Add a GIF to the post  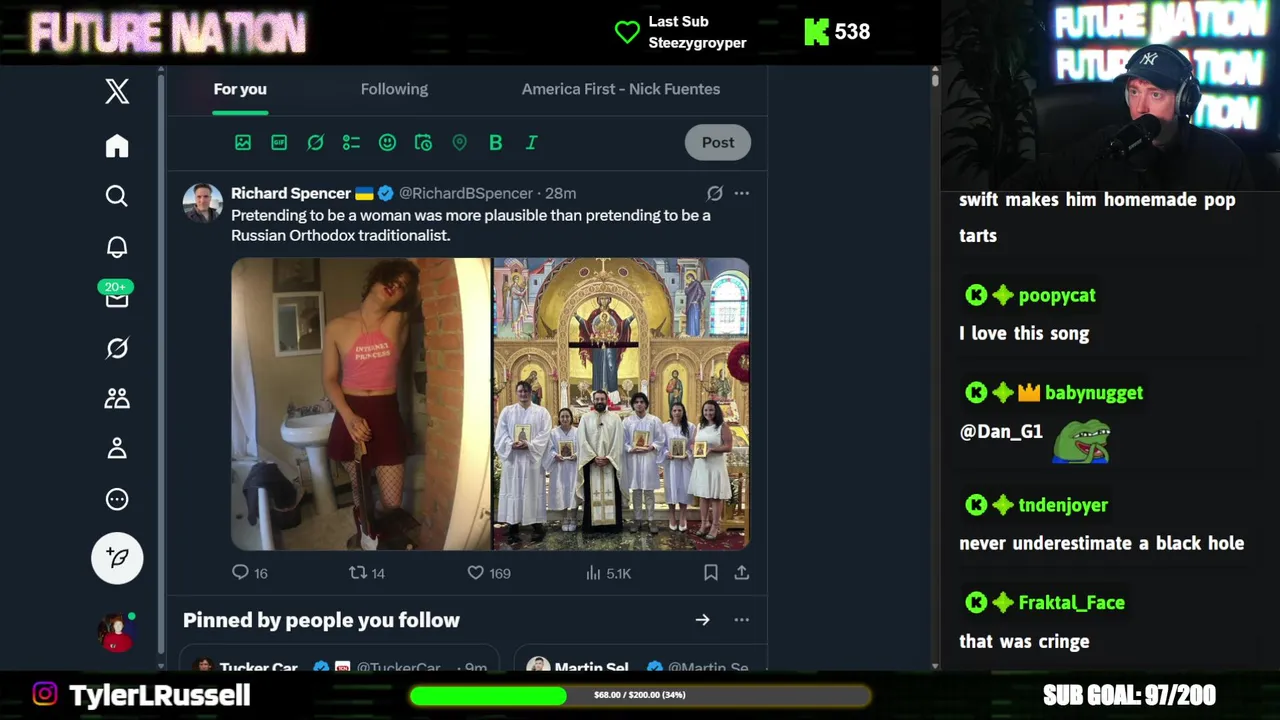(x=279, y=143)
